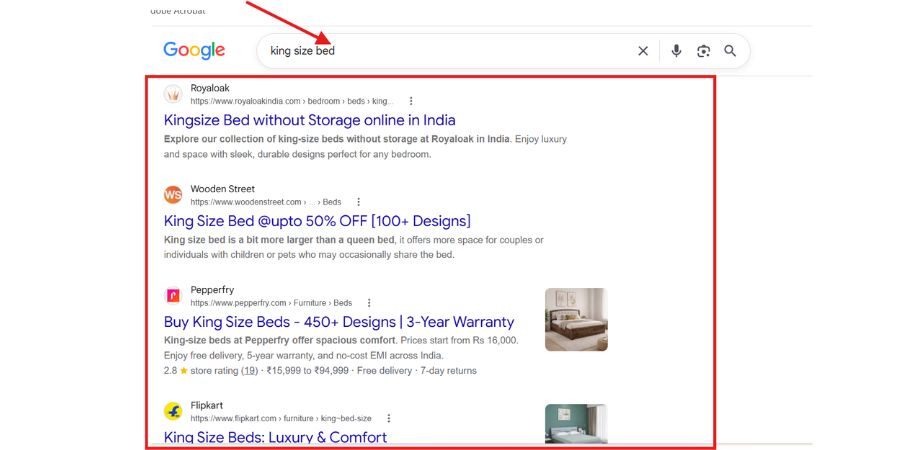Open more options for Pepperfry result
The image size is (900, 450).
[x=369, y=302]
